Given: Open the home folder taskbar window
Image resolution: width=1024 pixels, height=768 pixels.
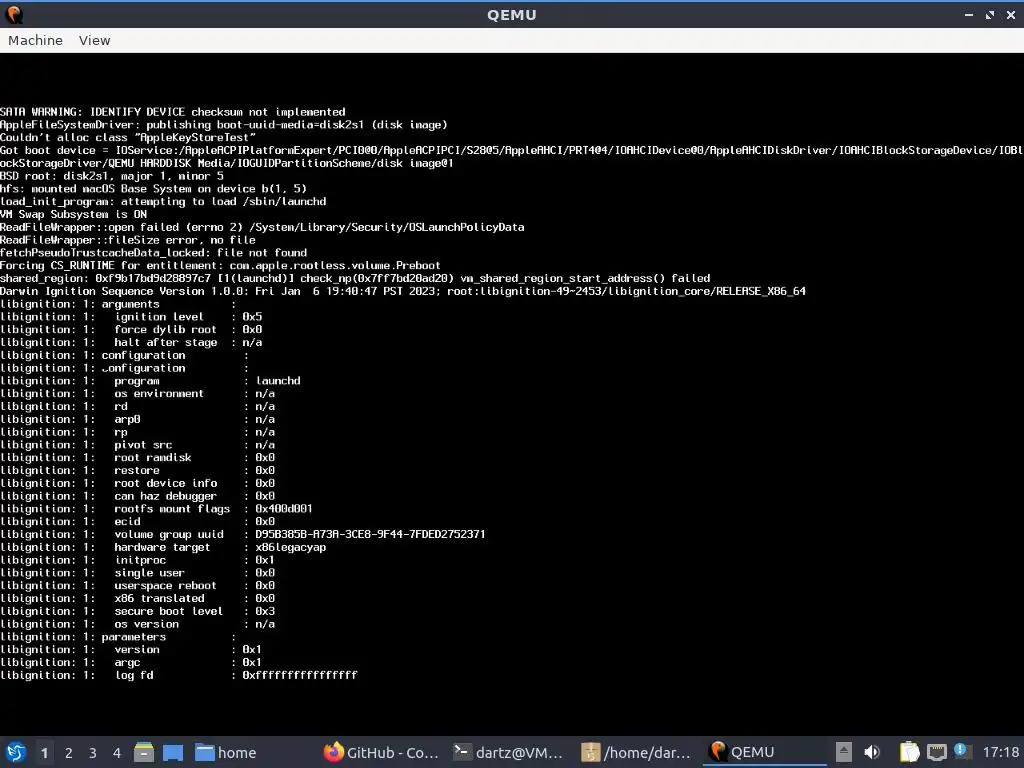Looking at the screenshot, I should [226, 752].
